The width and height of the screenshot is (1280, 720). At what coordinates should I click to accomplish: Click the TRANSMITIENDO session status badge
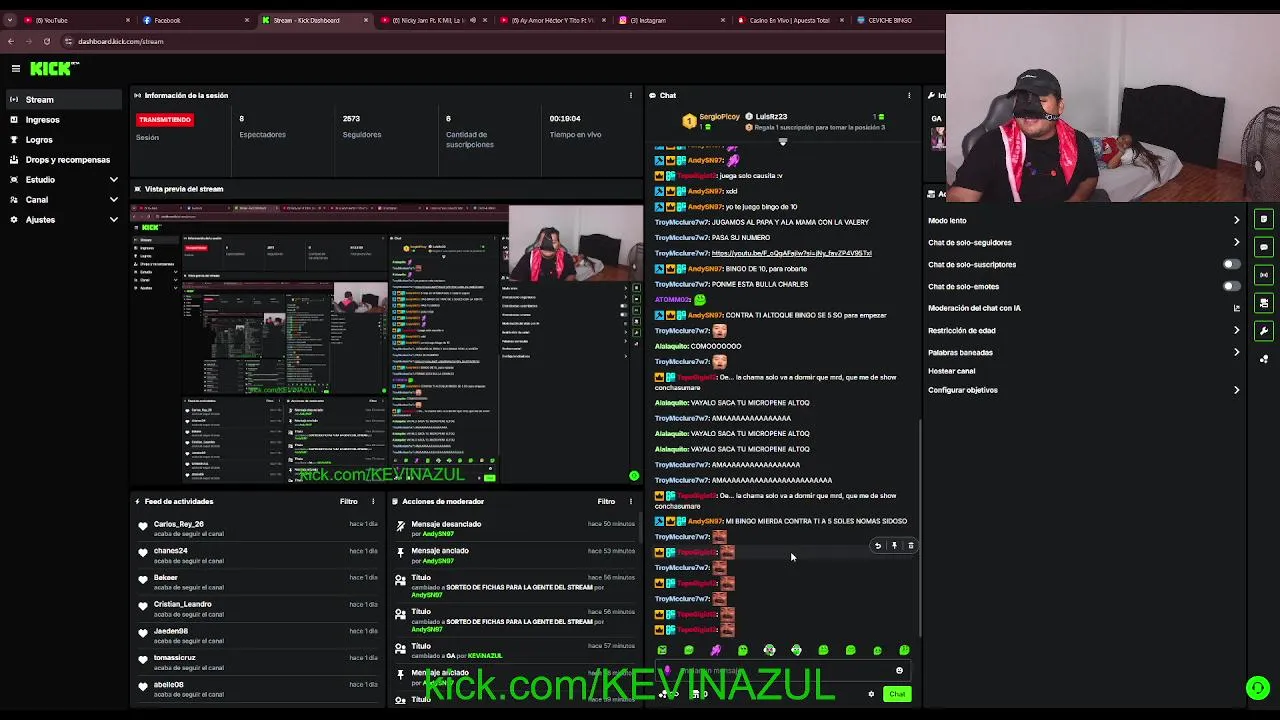(165, 119)
